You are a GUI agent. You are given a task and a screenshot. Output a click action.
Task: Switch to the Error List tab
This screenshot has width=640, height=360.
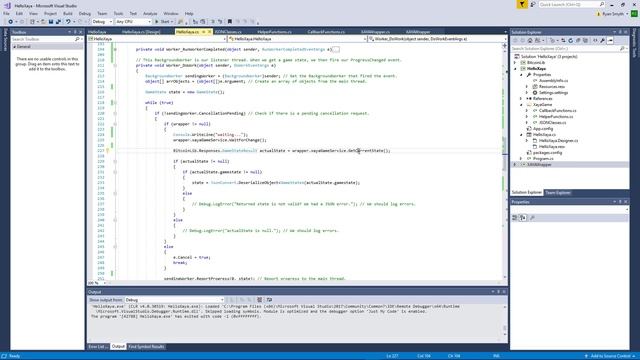click(98, 347)
